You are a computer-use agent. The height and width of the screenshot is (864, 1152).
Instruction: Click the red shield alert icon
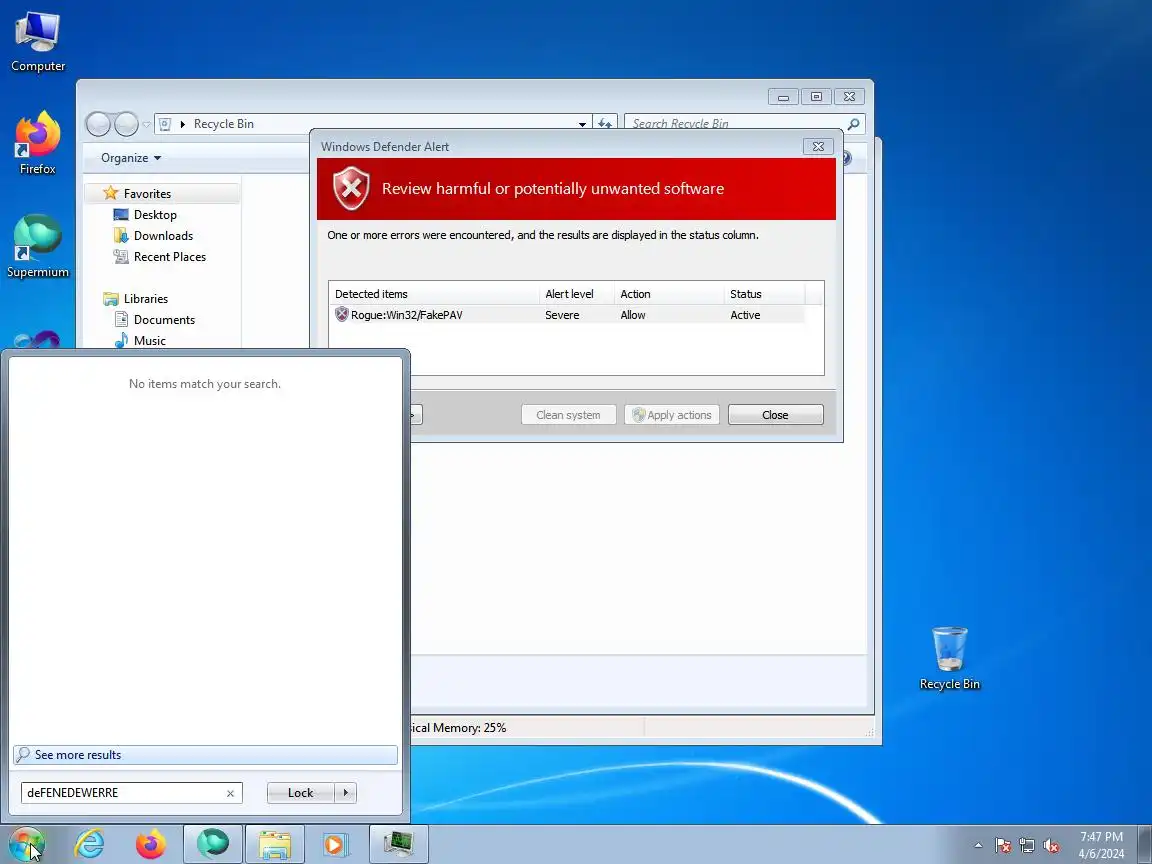pyautogui.click(x=351, y=188)
